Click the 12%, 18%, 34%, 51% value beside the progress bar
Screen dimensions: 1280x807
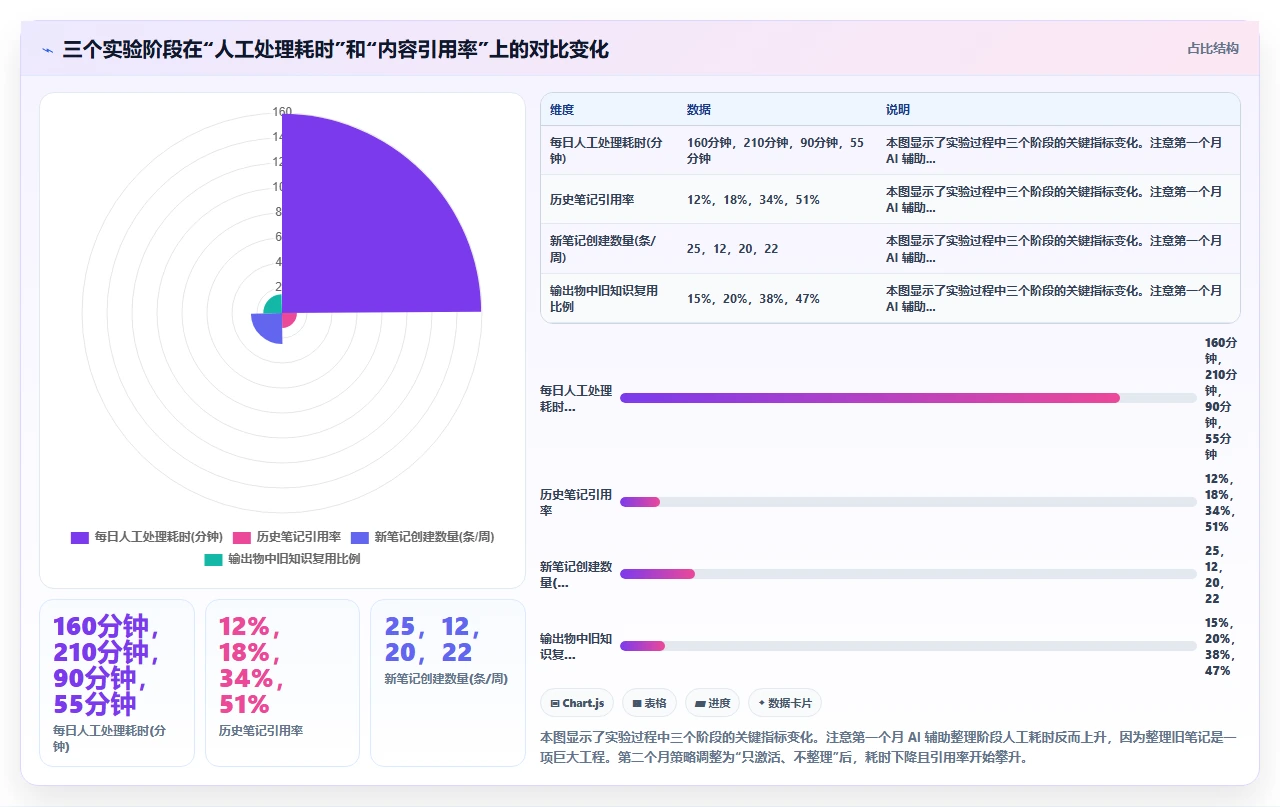(1219, 502)
